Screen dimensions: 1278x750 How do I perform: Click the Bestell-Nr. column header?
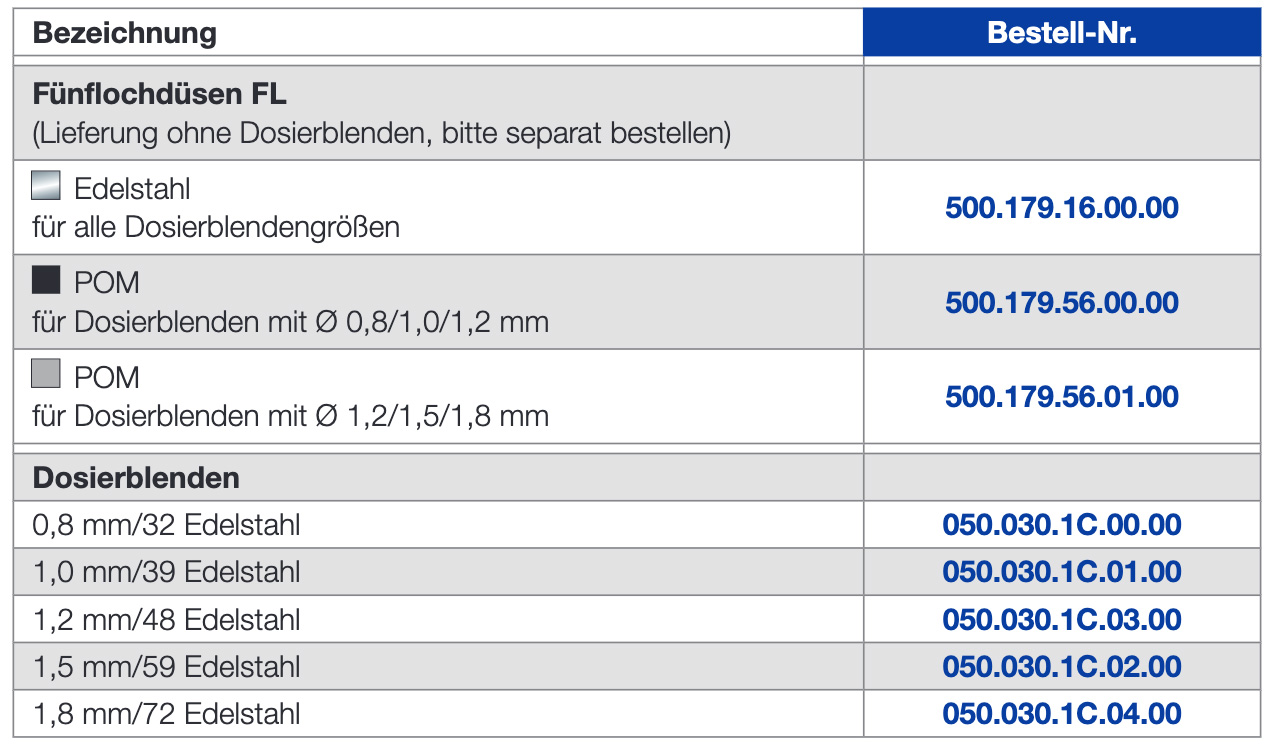[1061, 33]
